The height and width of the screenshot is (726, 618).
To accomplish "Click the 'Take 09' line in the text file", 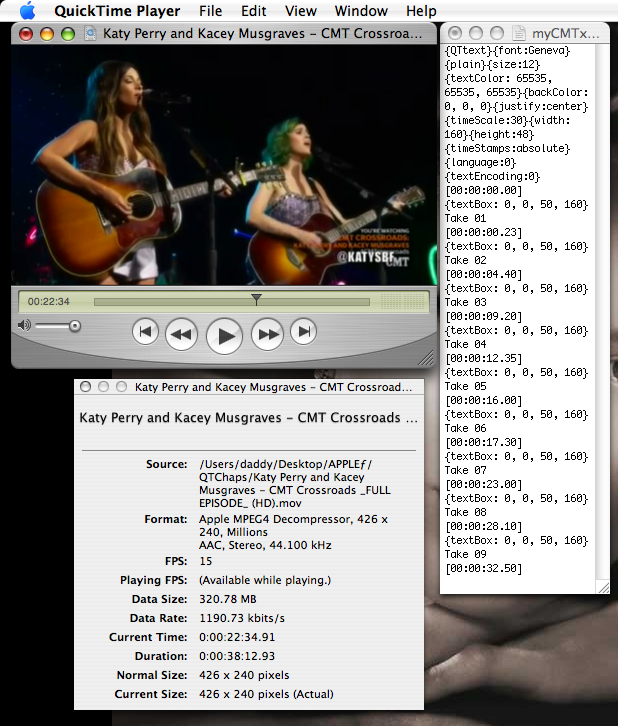I will click(465, 554).
